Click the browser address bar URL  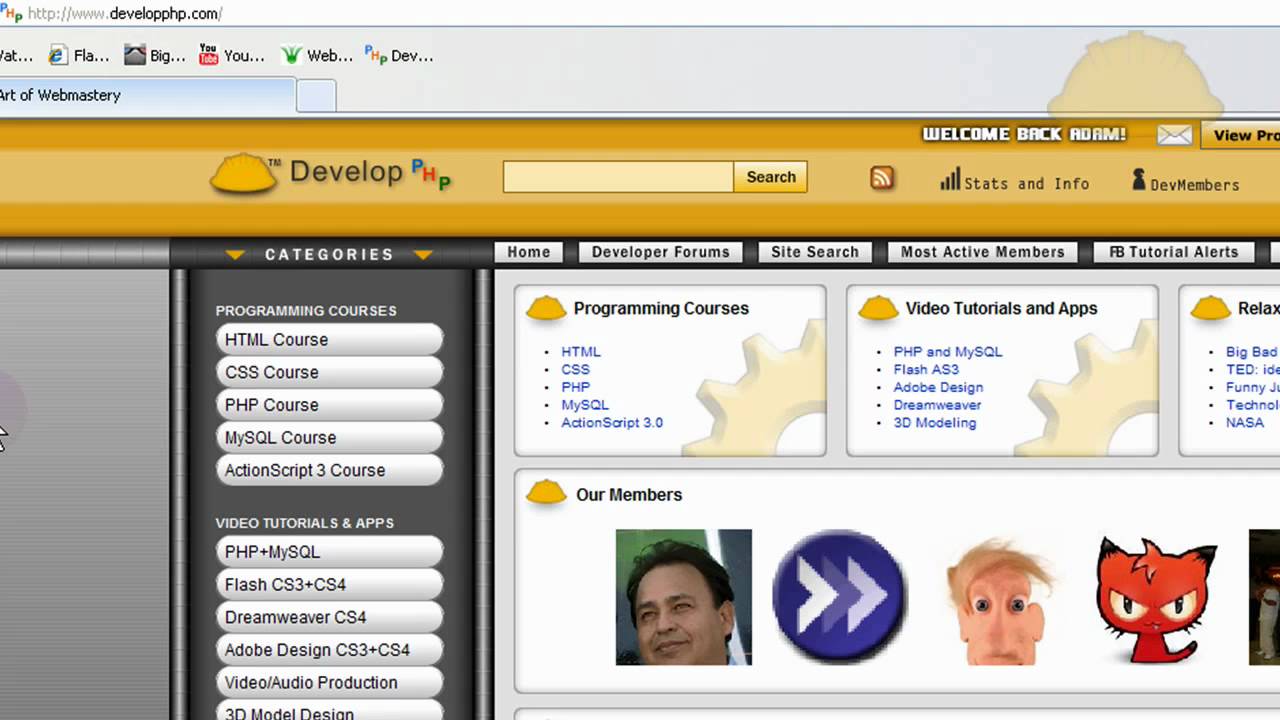point(125,14)
